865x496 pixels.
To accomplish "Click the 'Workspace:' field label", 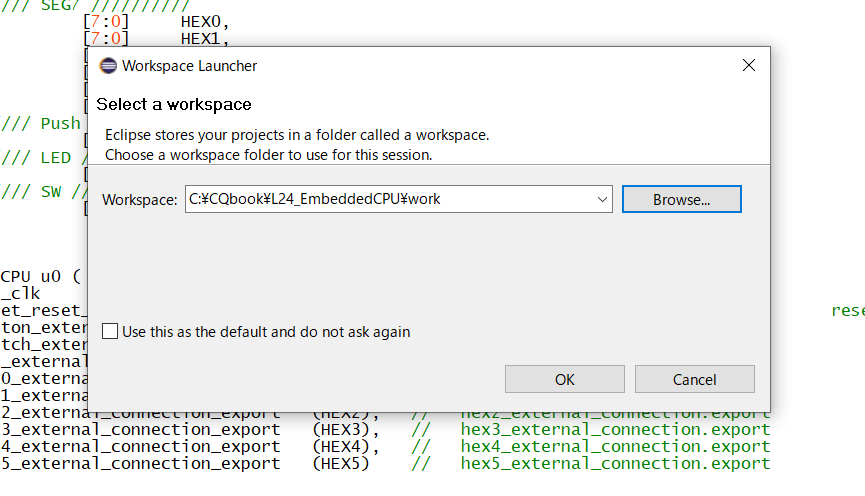I will point(140,200).
